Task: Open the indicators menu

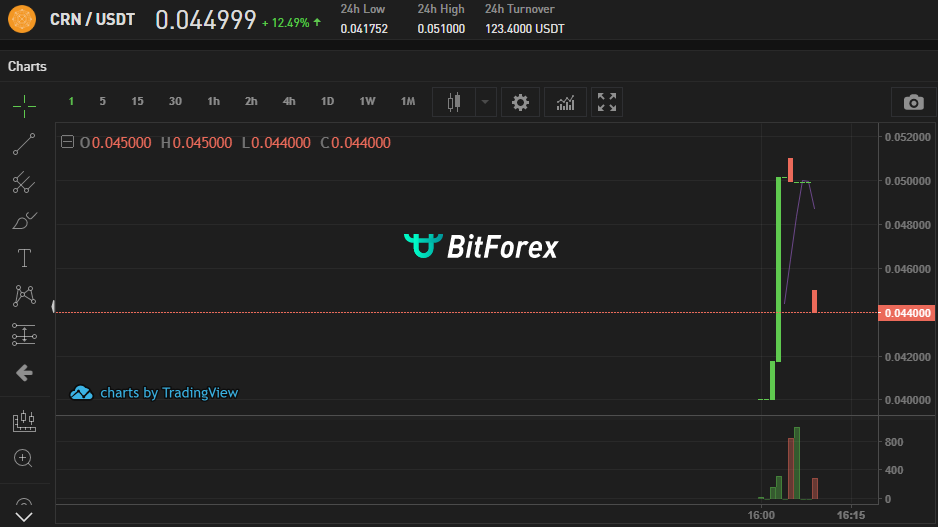Action: pyautogui.click(x=565, y=102)
